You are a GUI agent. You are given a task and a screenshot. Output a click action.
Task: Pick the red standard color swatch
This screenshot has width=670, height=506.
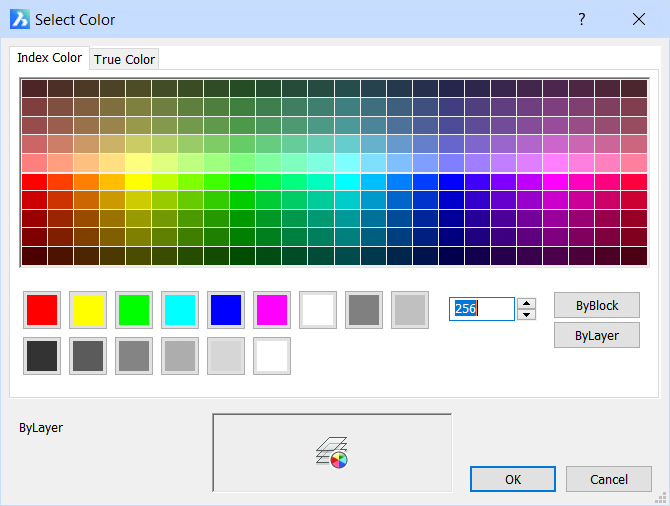42,310
